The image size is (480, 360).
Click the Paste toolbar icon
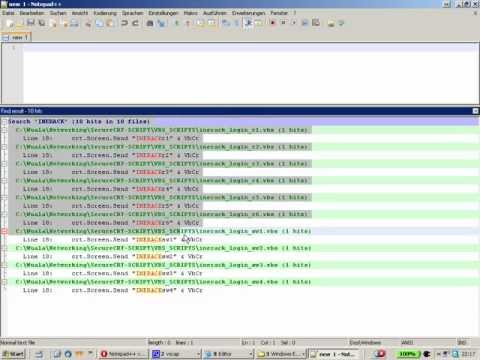(110, 23)
